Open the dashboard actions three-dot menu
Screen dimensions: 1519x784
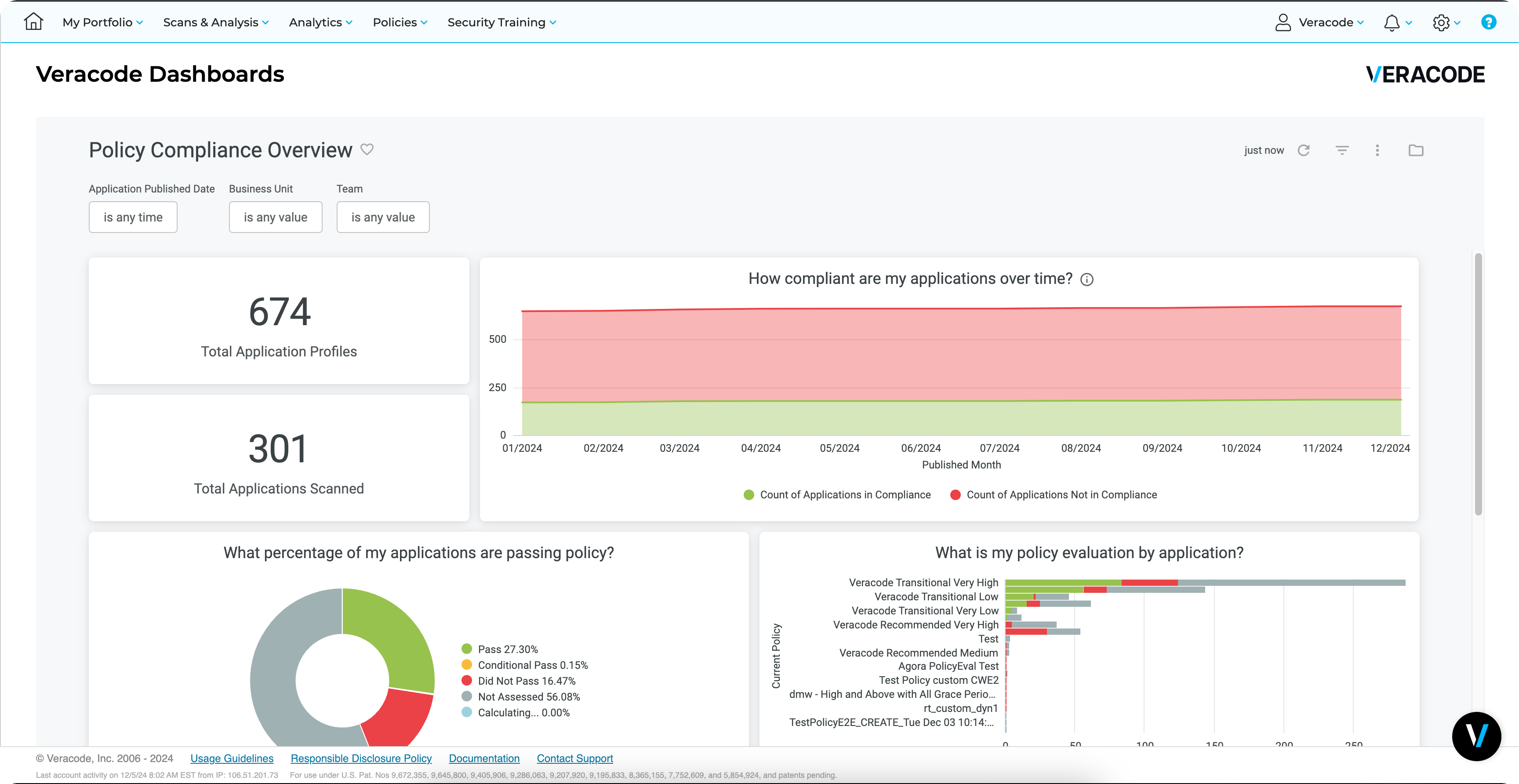point(1377,150)
